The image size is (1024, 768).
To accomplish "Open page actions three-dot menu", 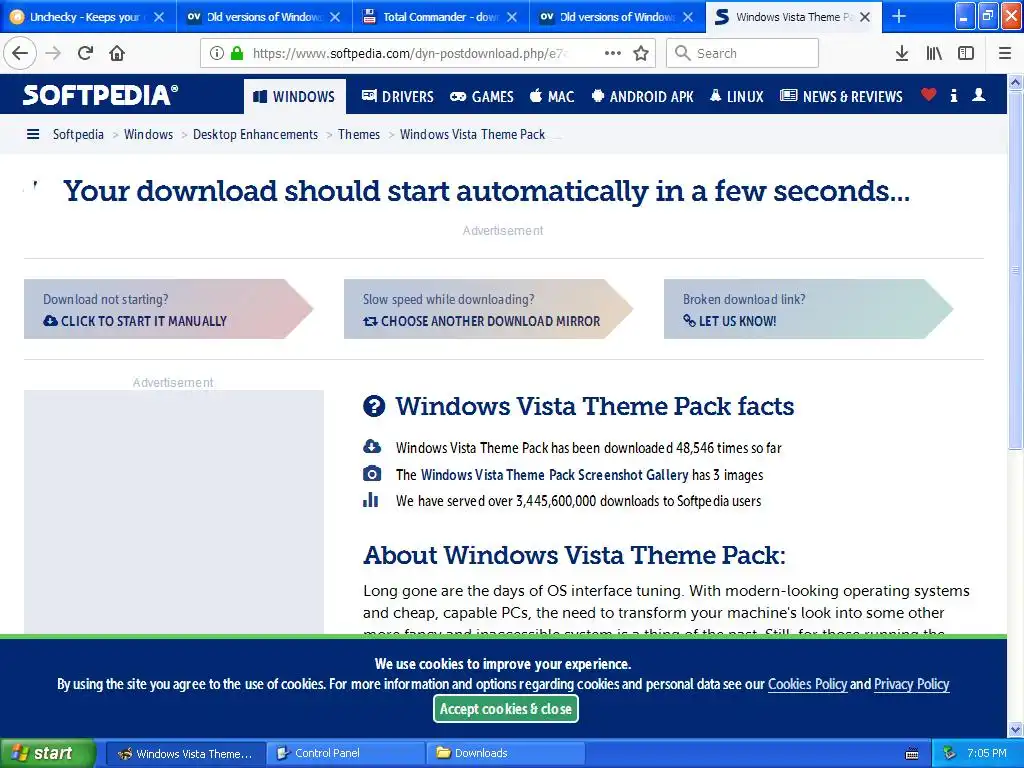I will [x=613, y=53].
